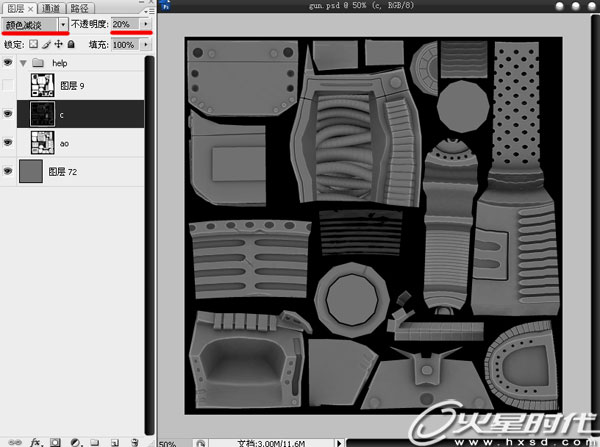Lock image pixels brush icon
The width and height of the screenshot is (600, 447).
(46, 44)
